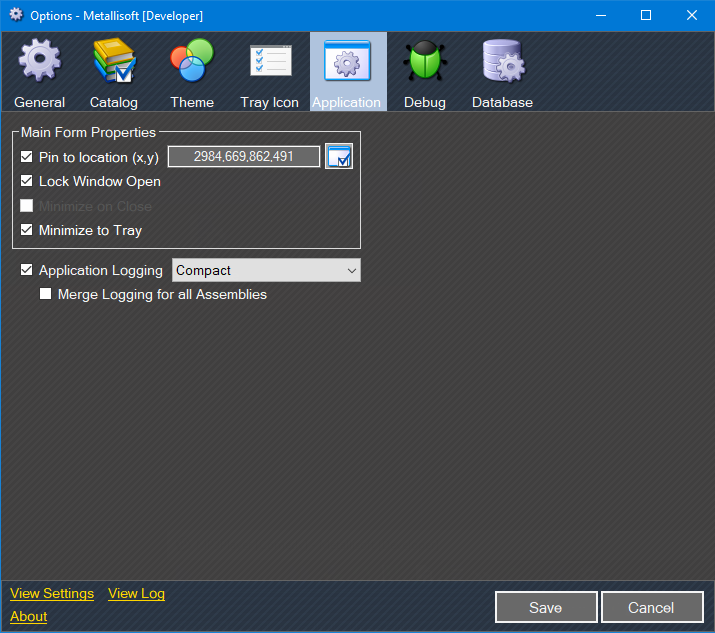Click the Application window gear icon
The image size is (715, 633).
click(347, 62)
